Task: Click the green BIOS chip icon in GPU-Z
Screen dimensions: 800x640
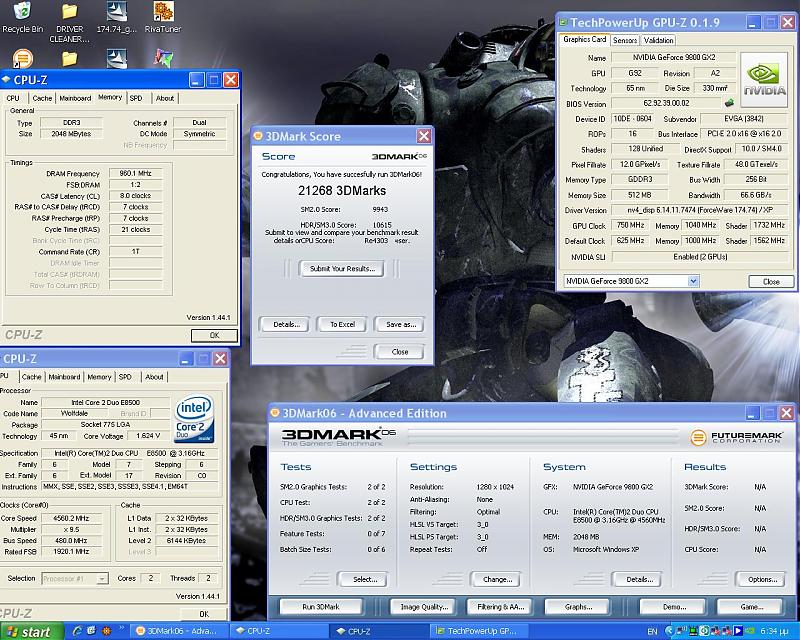Action: point(729,103)
